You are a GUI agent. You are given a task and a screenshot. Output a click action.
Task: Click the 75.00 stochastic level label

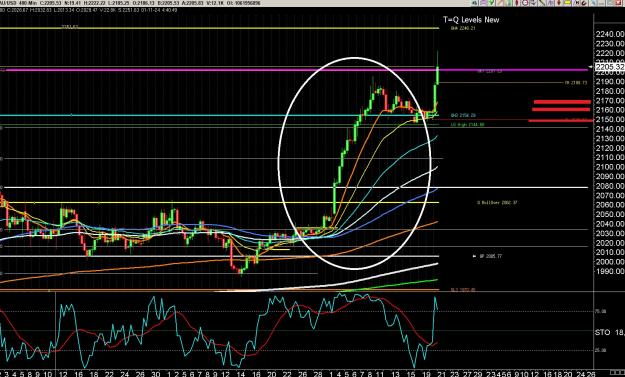click(600, 311)
